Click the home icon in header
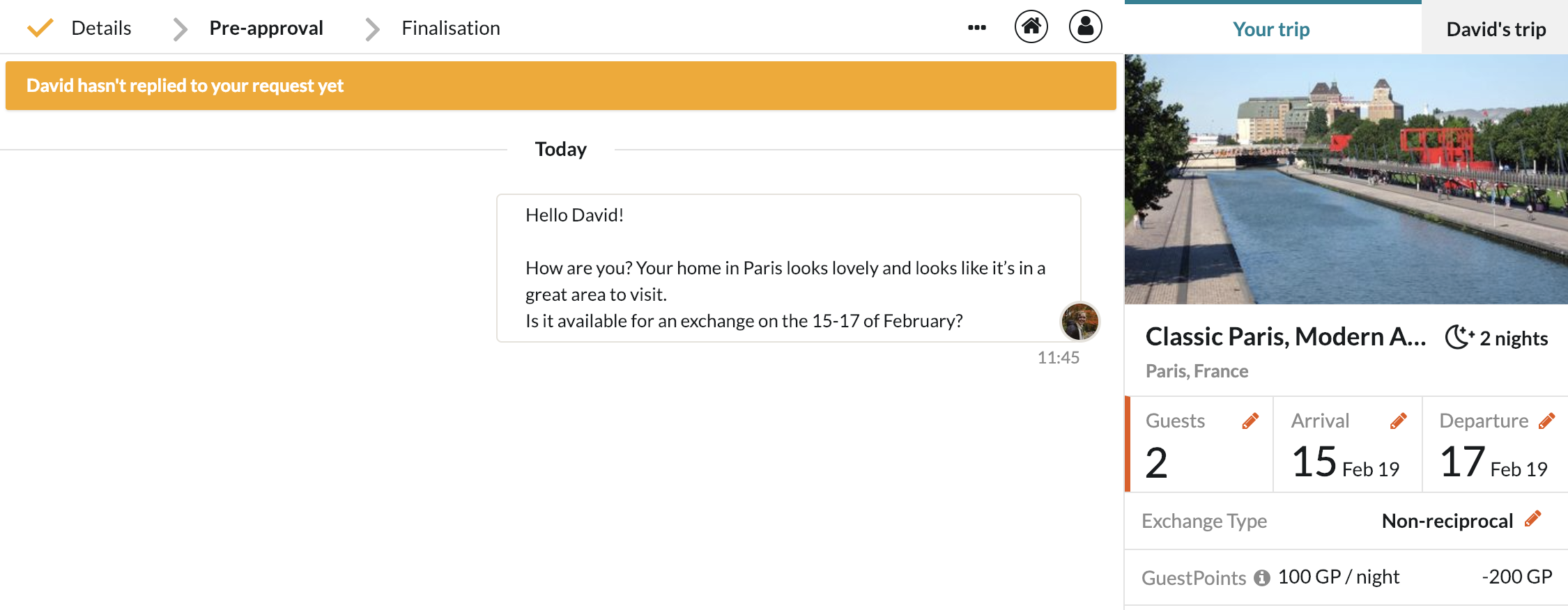Screen dimensions: 1568x610 pyautogui.click(x=1031, y=27)
